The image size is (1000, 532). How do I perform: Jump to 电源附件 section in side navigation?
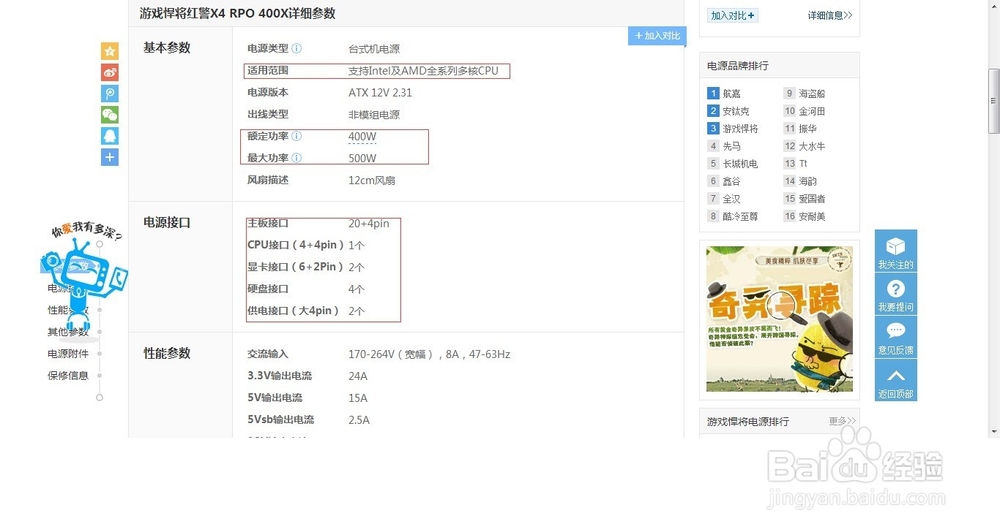[68, 353]
